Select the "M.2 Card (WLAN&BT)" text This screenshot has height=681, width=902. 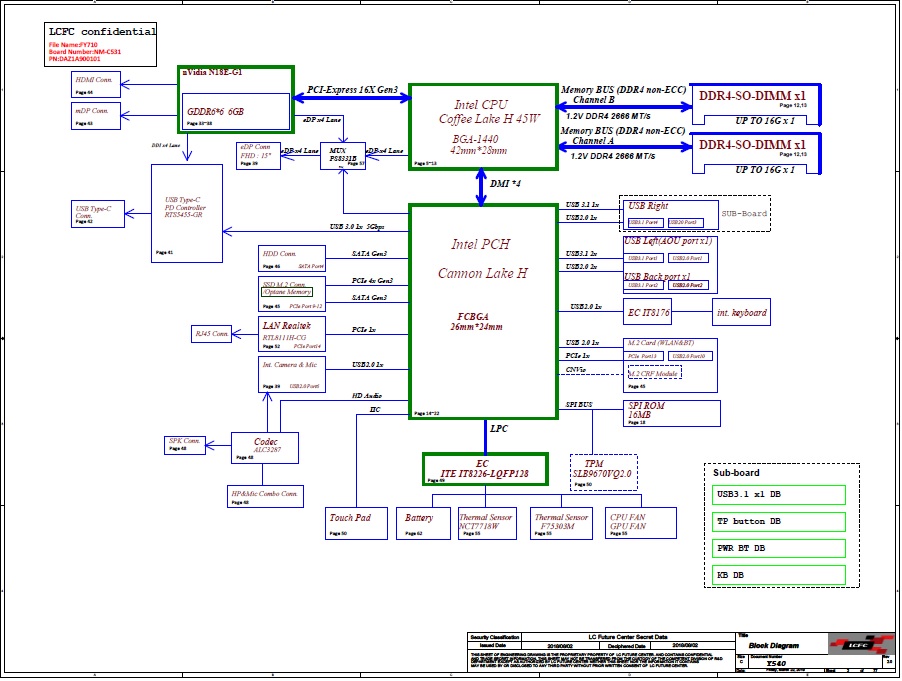660,343
